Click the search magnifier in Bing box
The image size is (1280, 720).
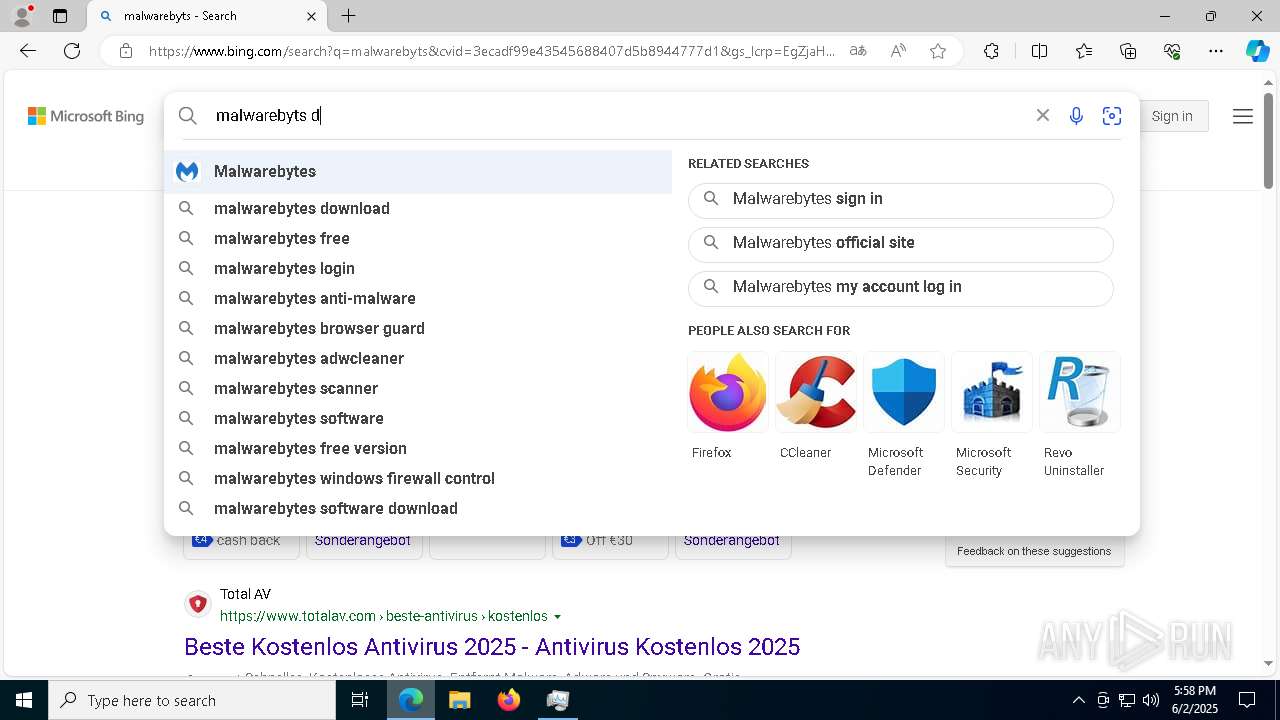(188, 116)
